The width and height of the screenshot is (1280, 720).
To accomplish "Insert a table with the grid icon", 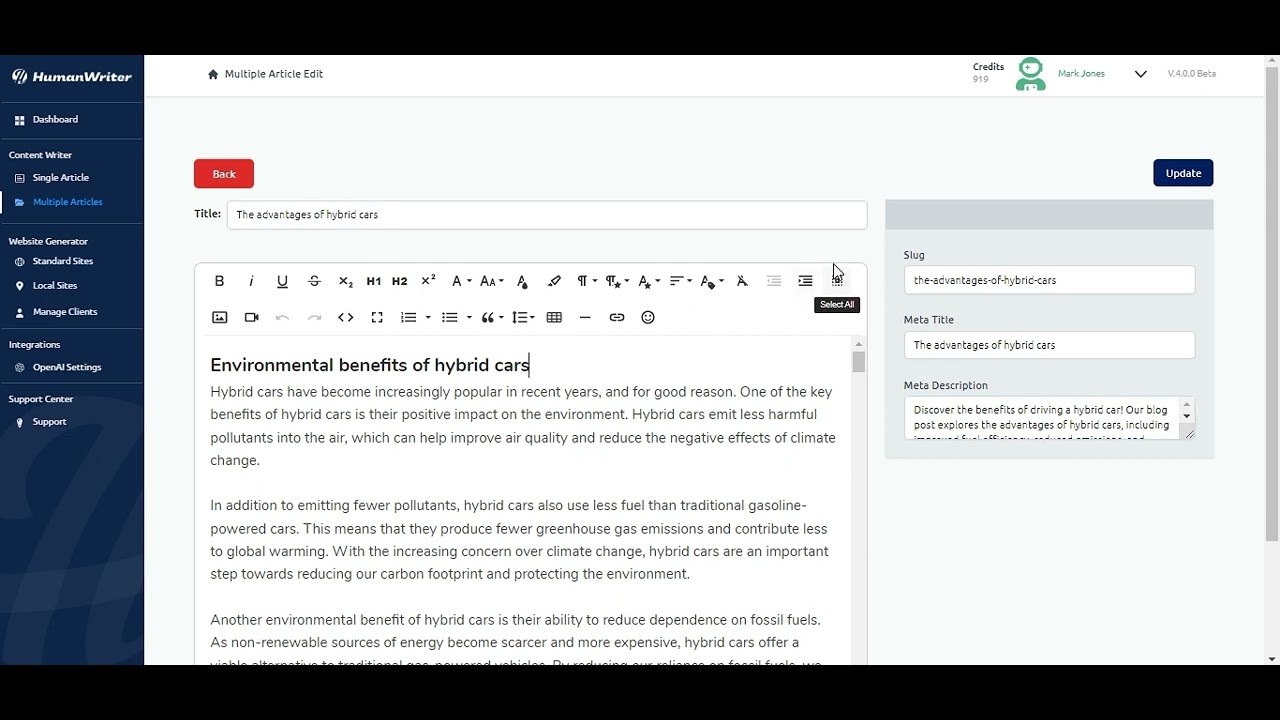I will tap(554, 317).
